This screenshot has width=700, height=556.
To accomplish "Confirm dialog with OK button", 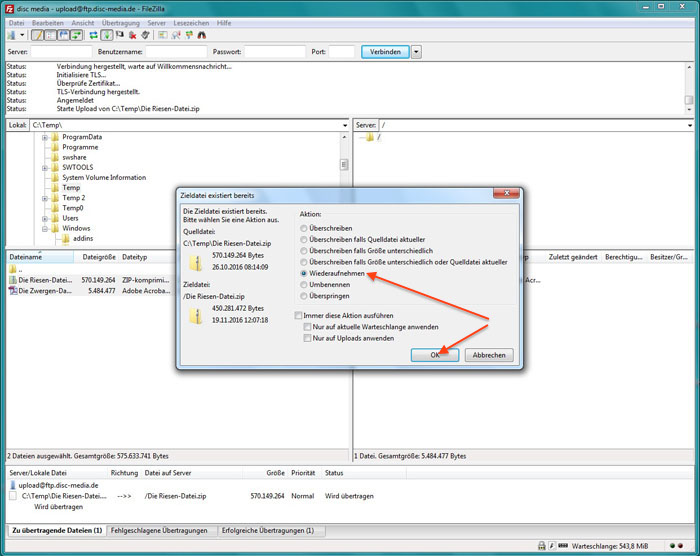I will click(435, 355).
